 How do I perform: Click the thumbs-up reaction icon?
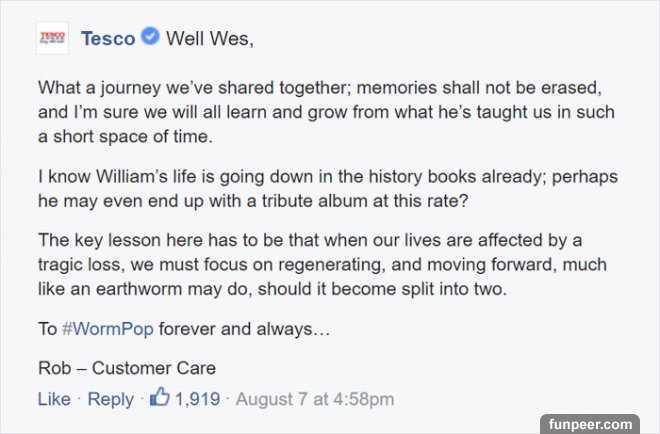tap(159, 398)
